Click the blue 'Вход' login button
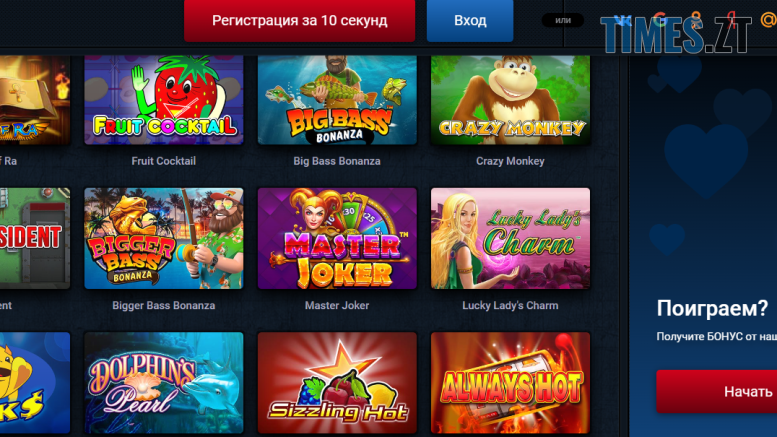The image size is (777, 437). pyautogui.click(x=470, y=20)
